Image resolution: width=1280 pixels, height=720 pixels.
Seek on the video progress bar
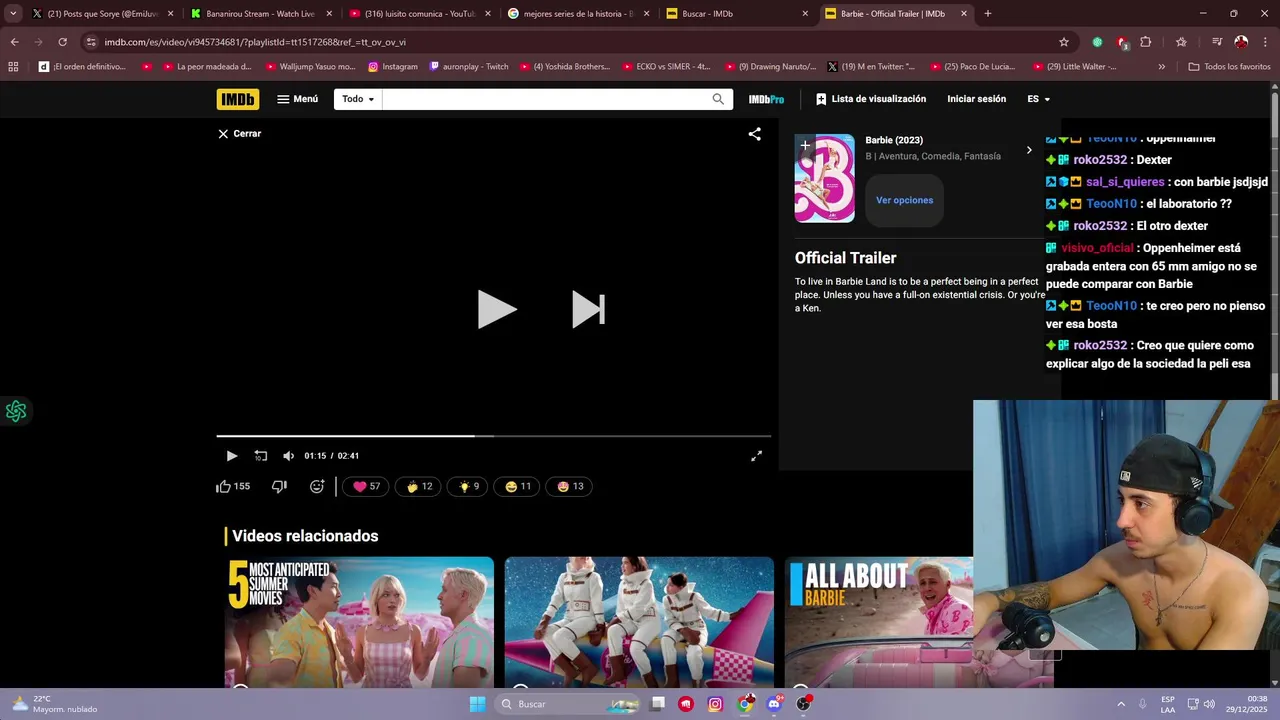(x=494, y=436)
